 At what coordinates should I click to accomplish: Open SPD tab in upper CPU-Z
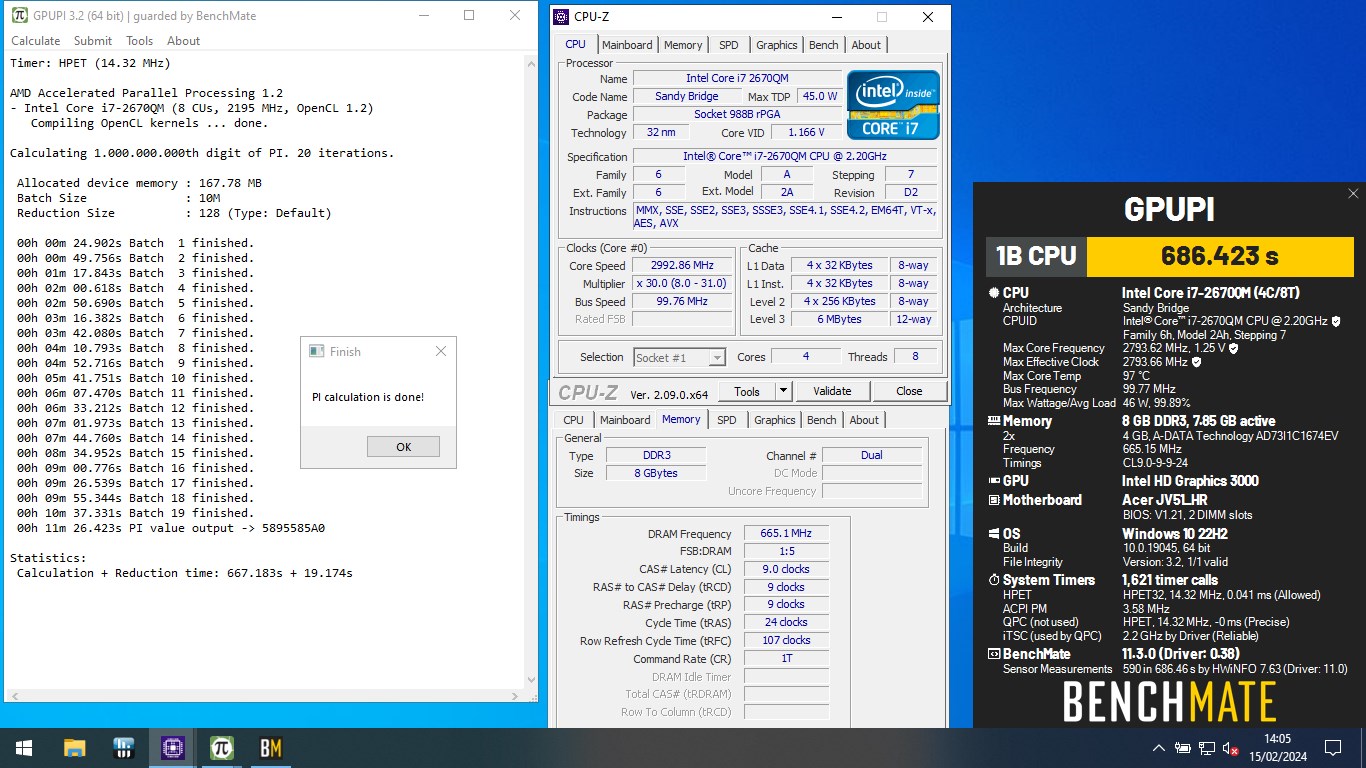point(729,45)
